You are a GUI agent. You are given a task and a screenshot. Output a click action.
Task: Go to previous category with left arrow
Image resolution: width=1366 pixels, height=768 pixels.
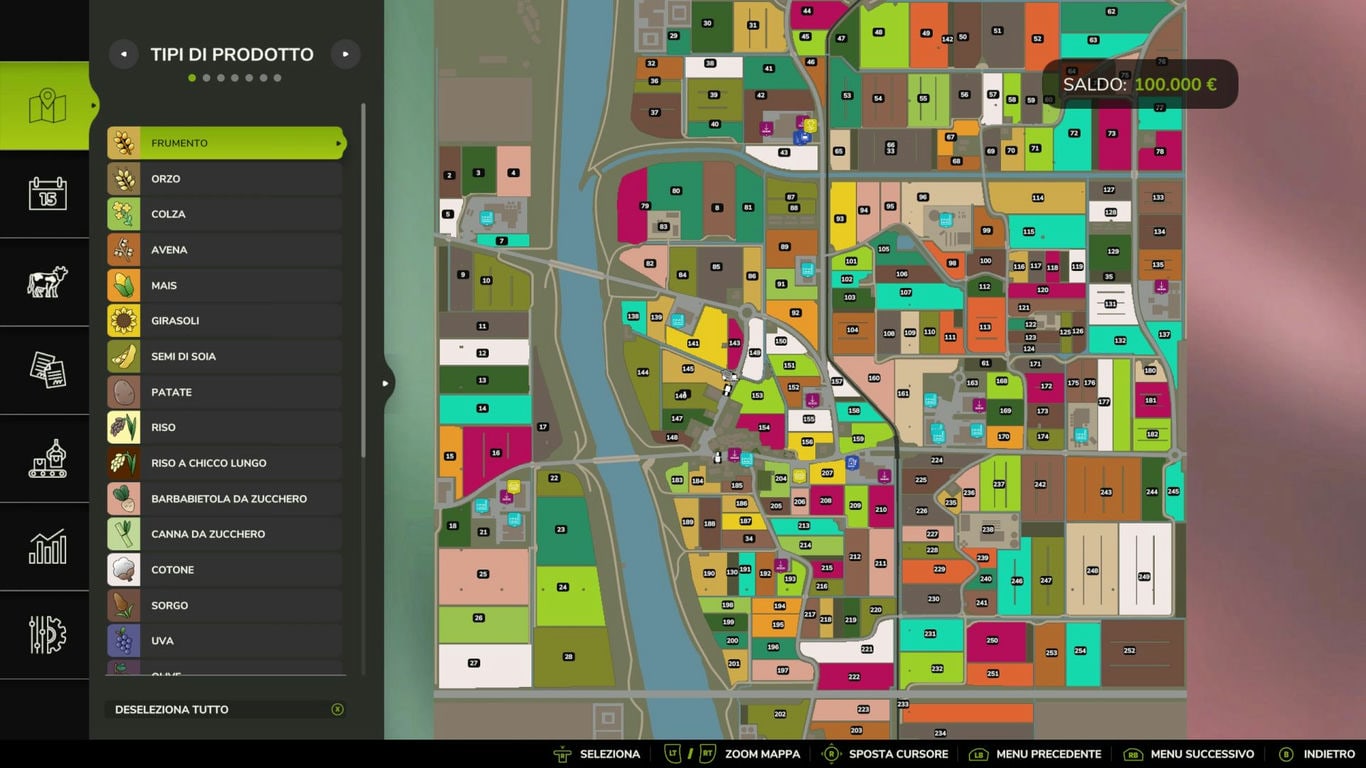pos(123,54)
